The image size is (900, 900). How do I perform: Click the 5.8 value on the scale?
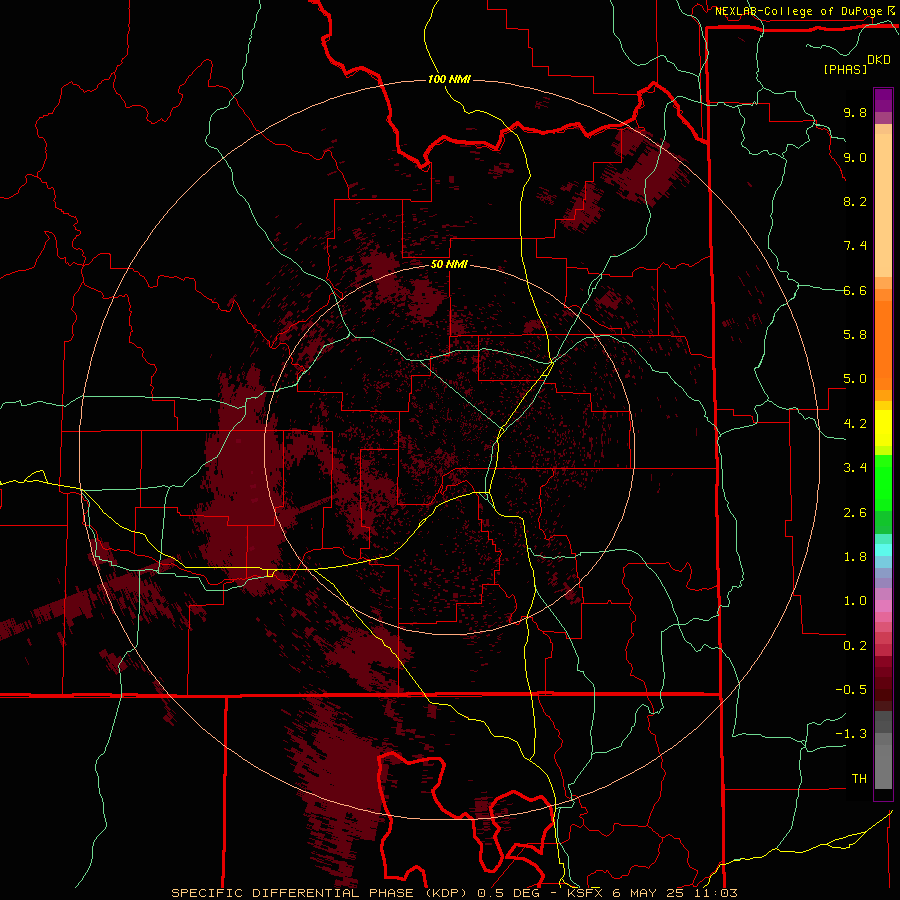[x=855, y=335]
